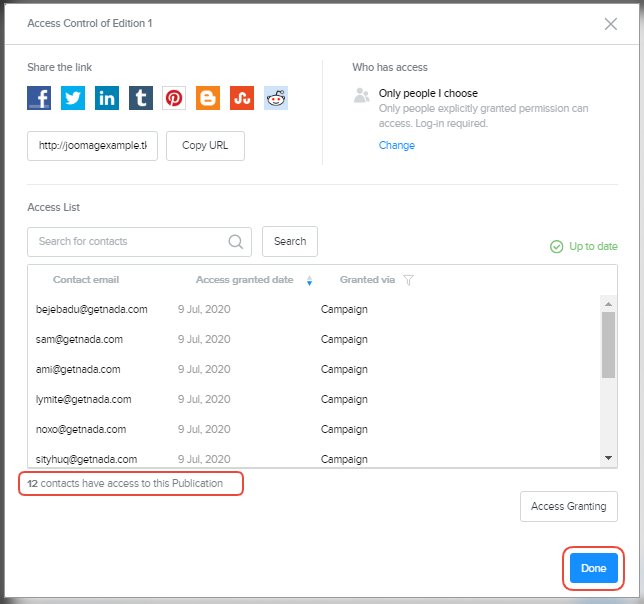Open the Granted via filter
Image resolution: width=644 pixels, height=604 pixels.
[x=408, y=280]
